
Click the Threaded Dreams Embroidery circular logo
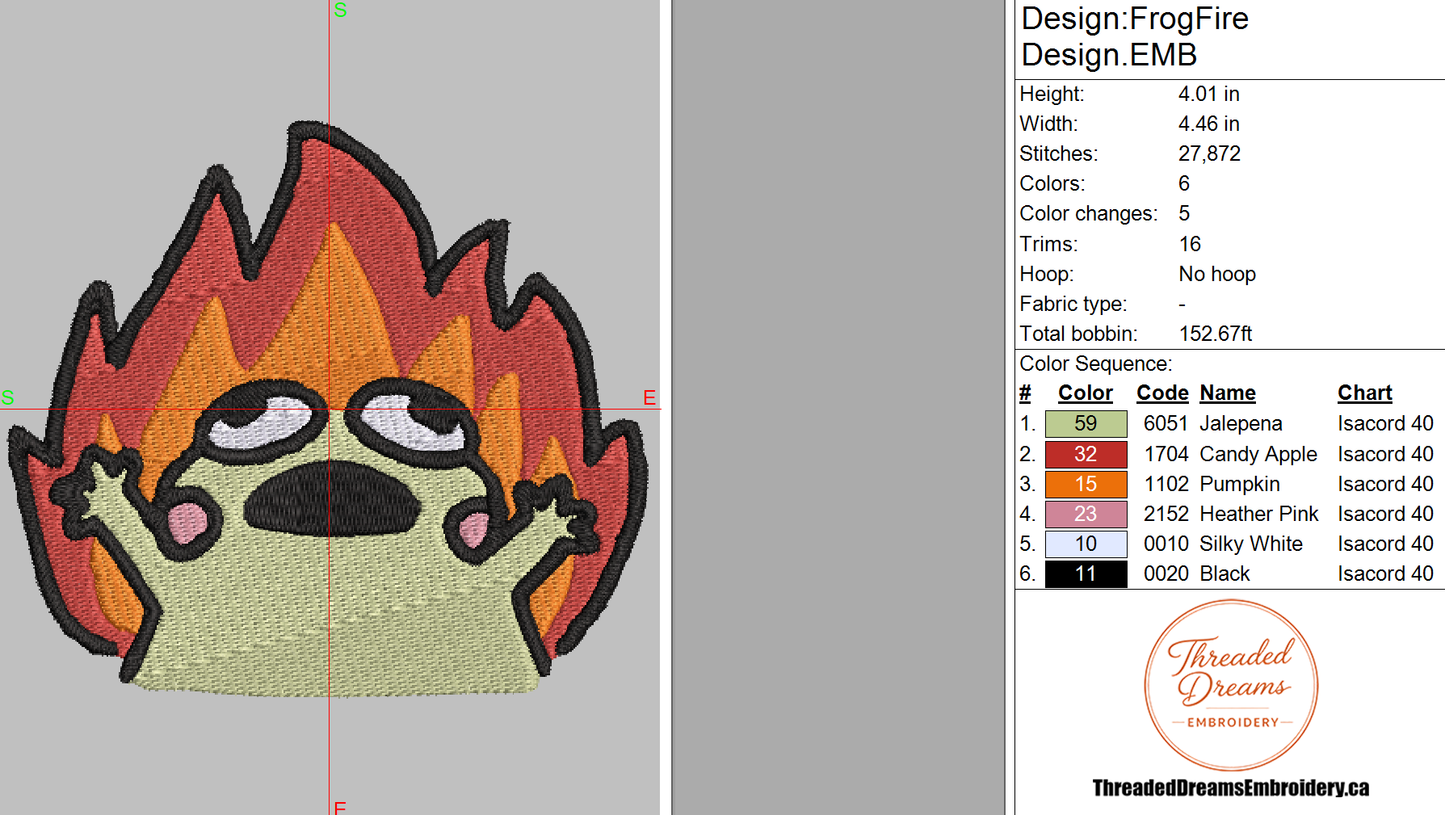click(1231, 685)
